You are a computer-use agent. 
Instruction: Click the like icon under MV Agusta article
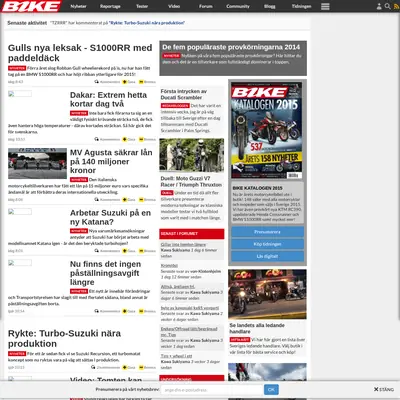124,200
